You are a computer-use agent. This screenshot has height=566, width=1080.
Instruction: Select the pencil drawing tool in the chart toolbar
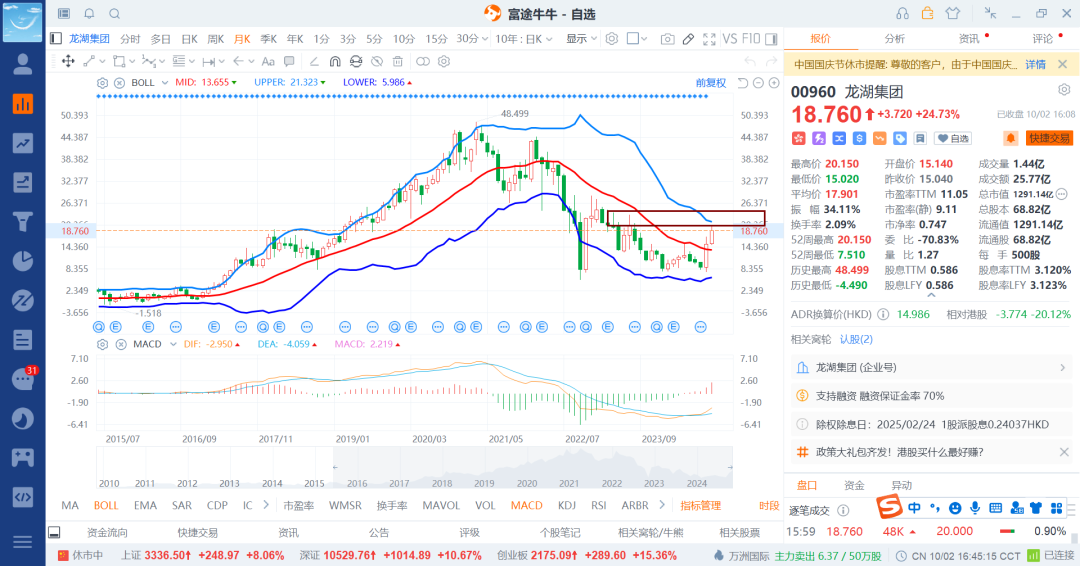[x=688, y=39]
